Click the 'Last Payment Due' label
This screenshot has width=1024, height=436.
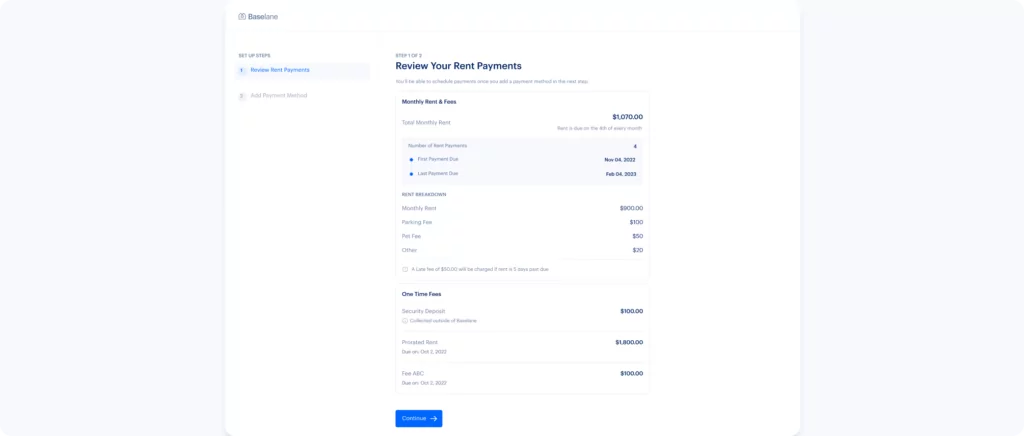[x=438, y=174]
